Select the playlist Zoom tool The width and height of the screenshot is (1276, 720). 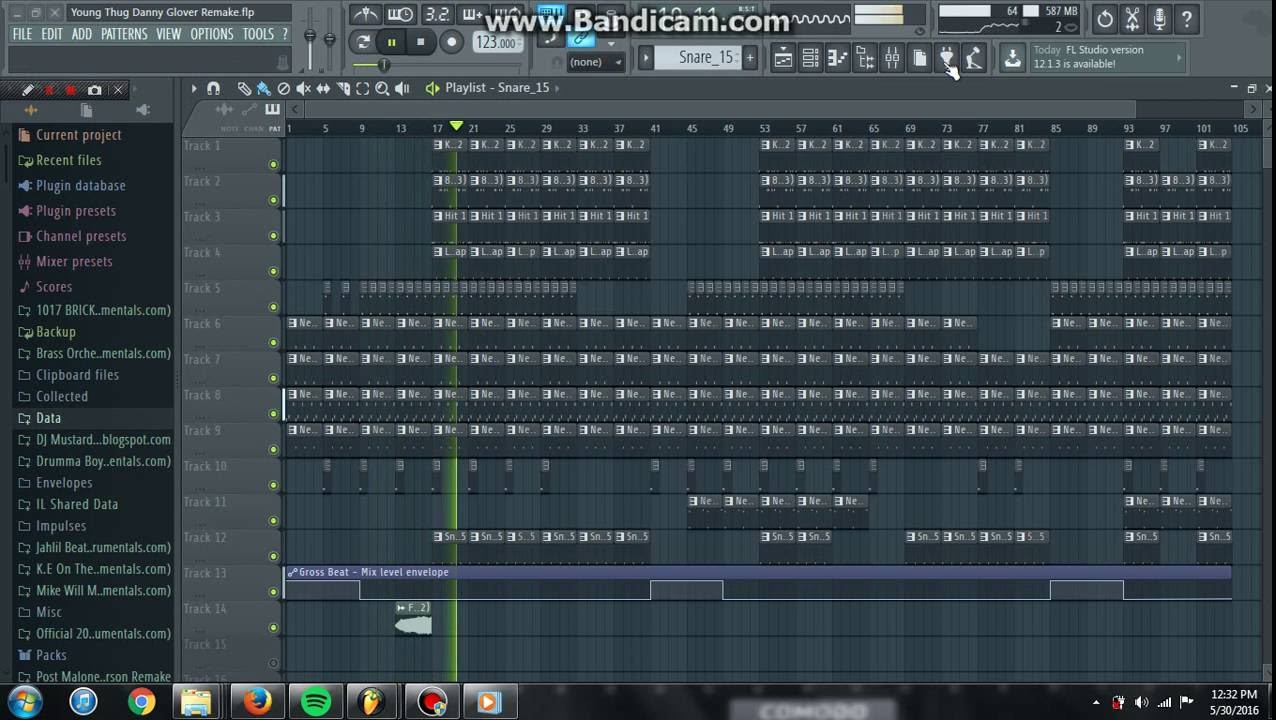click(382, 88)
